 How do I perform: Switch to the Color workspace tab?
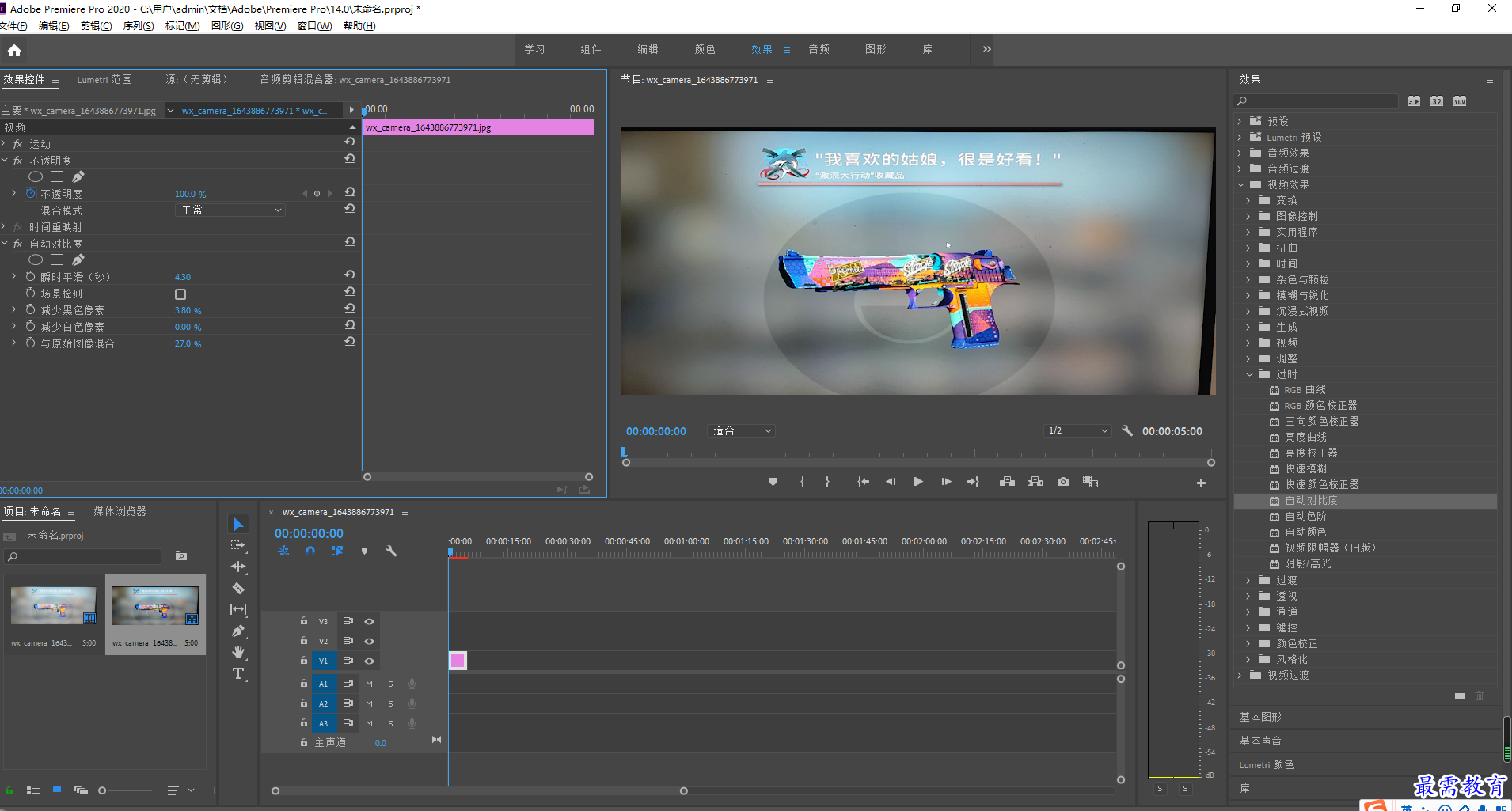point(705,49)
